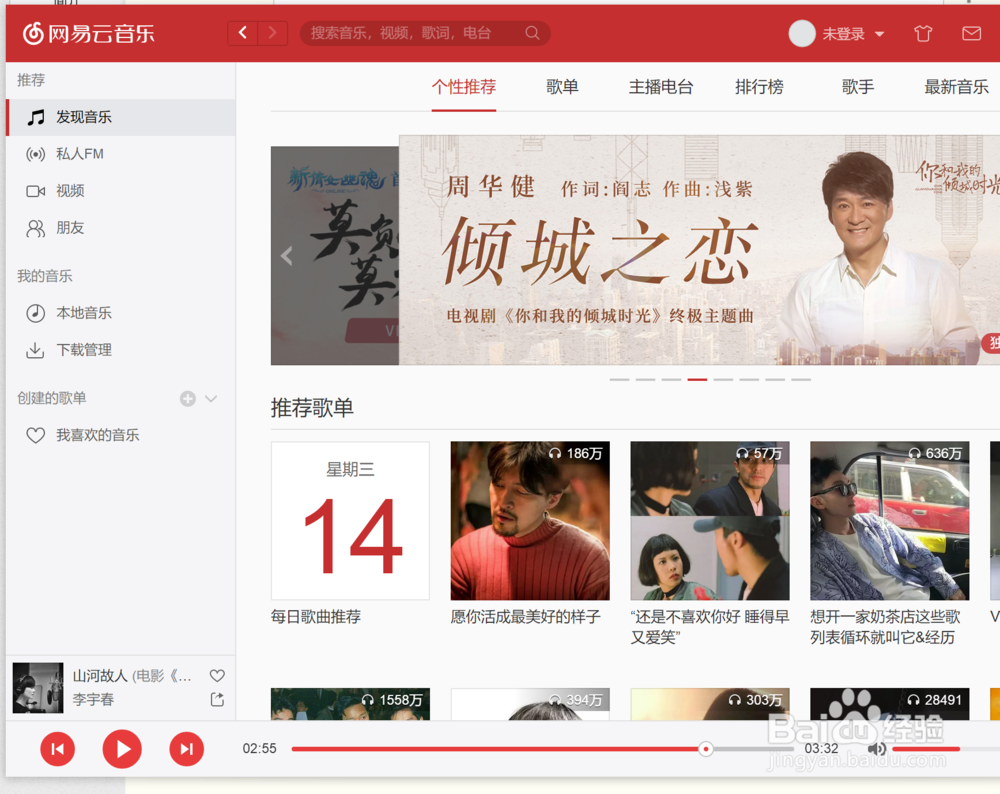1000x794 pixels.
Task: Switch to the 歌手 tab
Action: pos(858,87)
